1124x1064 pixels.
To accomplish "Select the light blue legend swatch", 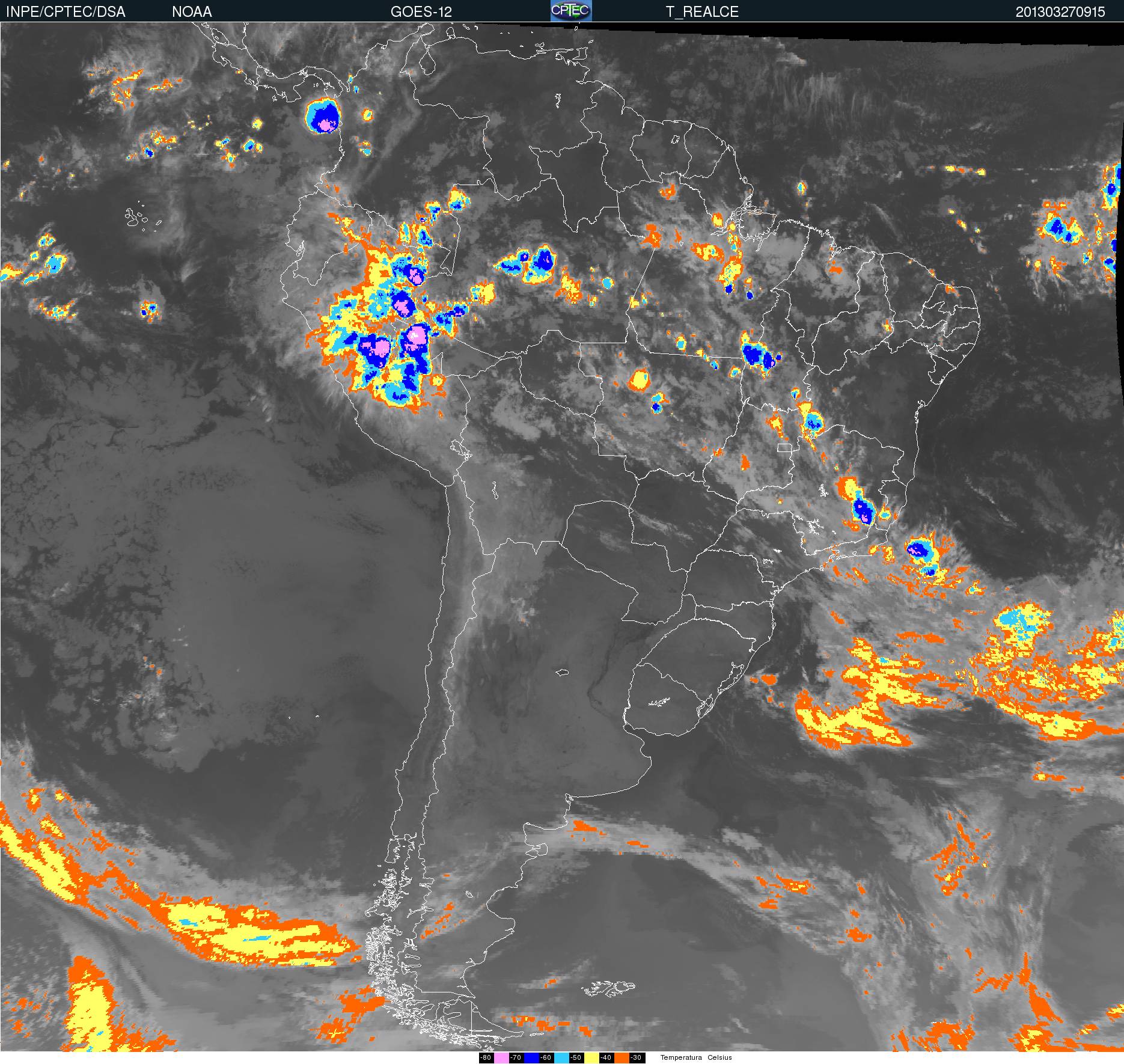I will tap(561, 1058).
